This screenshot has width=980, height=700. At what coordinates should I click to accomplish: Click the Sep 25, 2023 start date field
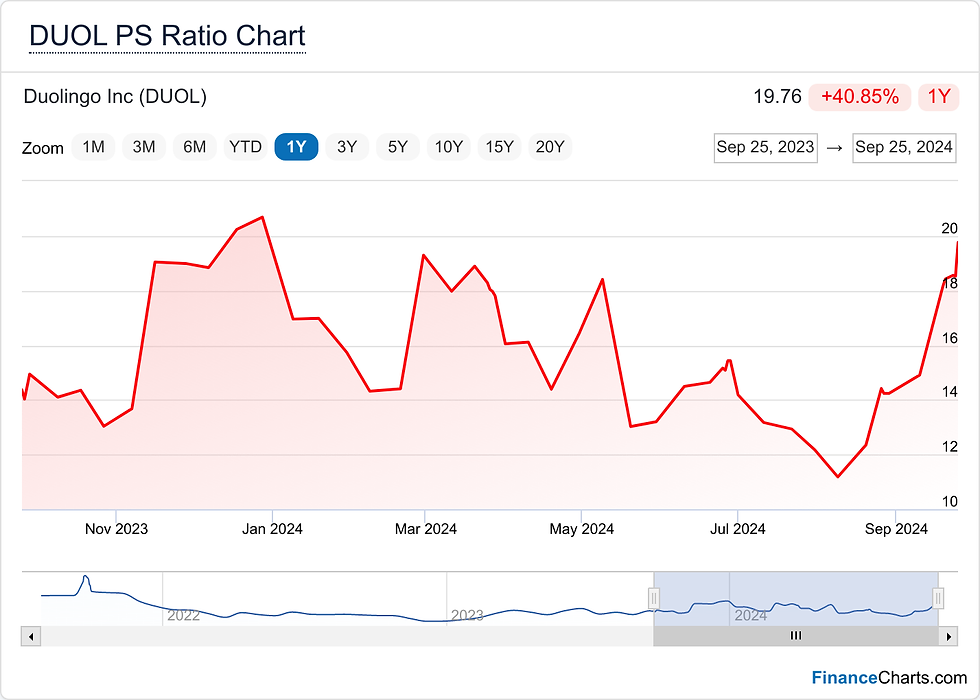(x=766, y=148)
